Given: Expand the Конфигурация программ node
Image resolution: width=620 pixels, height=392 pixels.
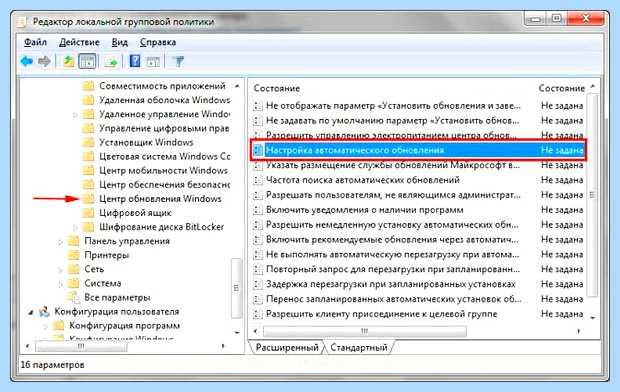Looking at the screenshot, I should click(45, 326).
